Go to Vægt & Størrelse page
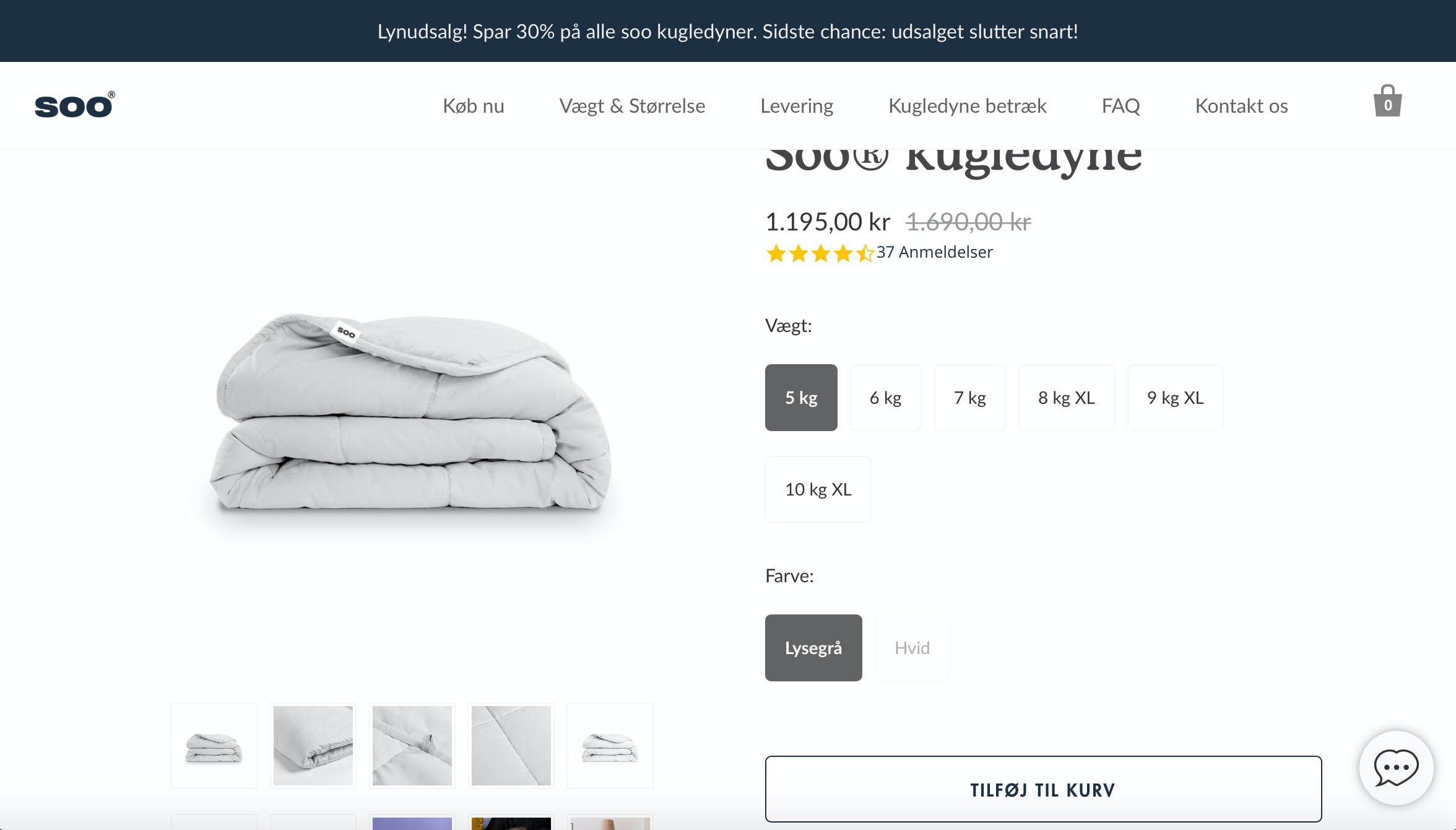The width and height of the screenshot is (1456, 830). [x=632, y=106]
